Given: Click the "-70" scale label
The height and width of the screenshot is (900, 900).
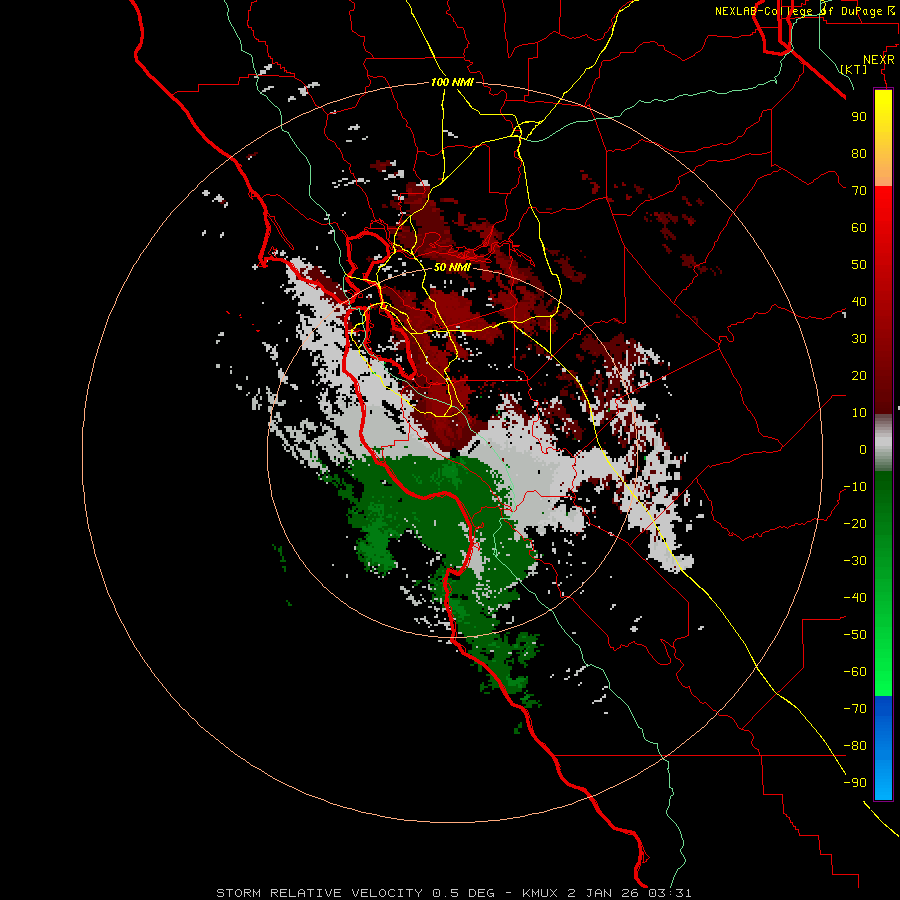Looking at the screenshot, I should (x=855, y=709).
